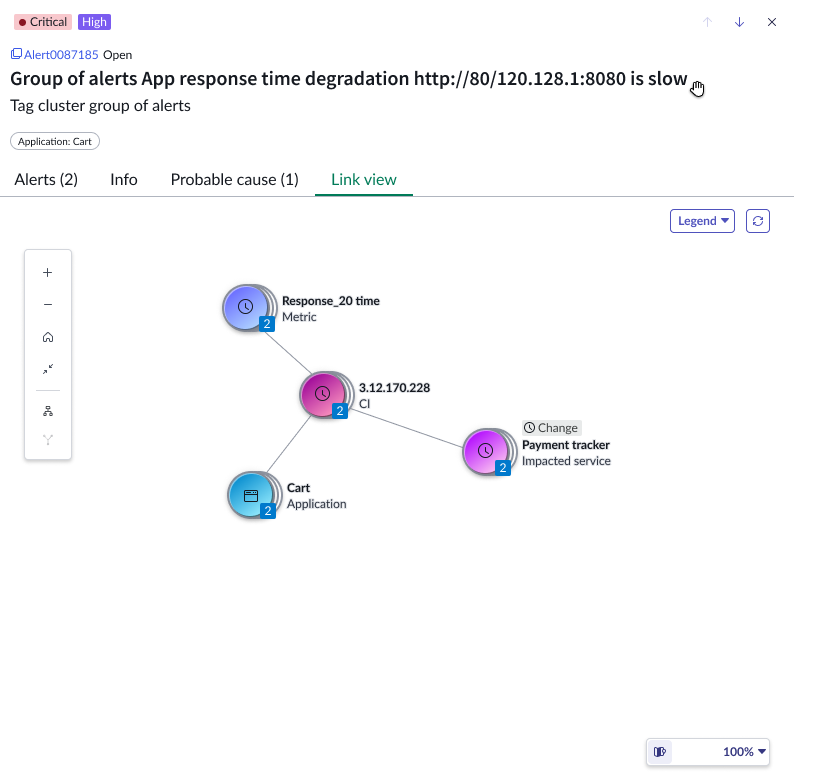The image size is (826, 778).
Task: Click the 3.12.170.228 label text
Action: 395,388
